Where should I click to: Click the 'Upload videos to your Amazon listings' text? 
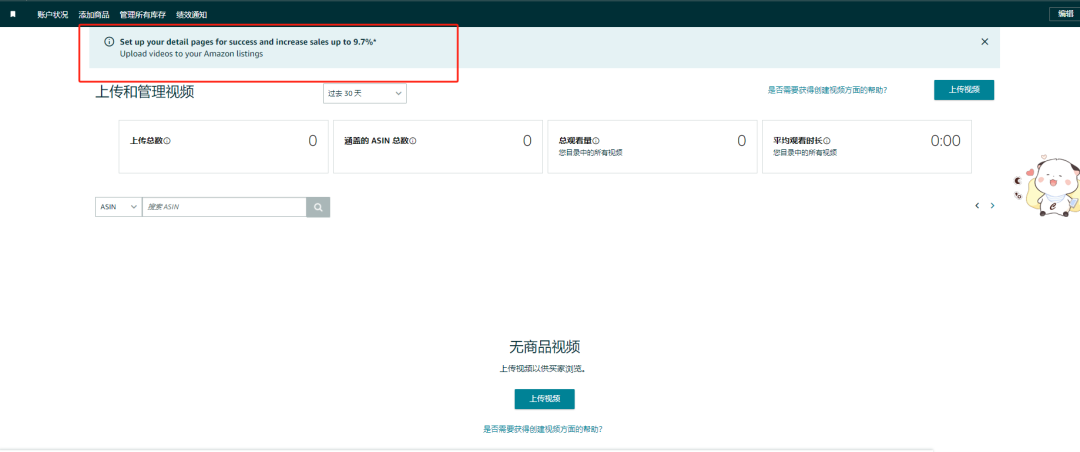[191, 53]
